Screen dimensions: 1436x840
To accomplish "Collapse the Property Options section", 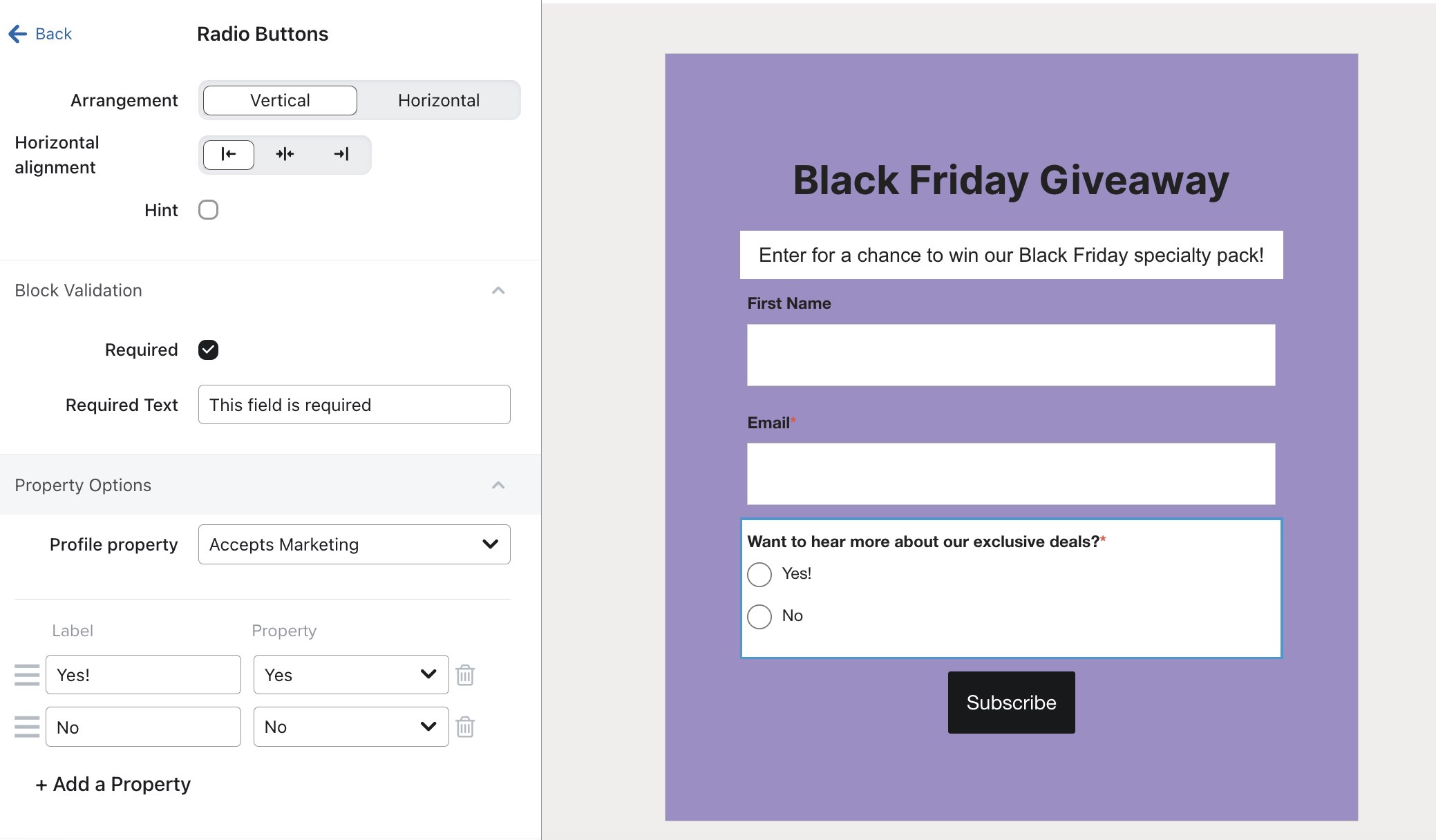I will [498, 485].
